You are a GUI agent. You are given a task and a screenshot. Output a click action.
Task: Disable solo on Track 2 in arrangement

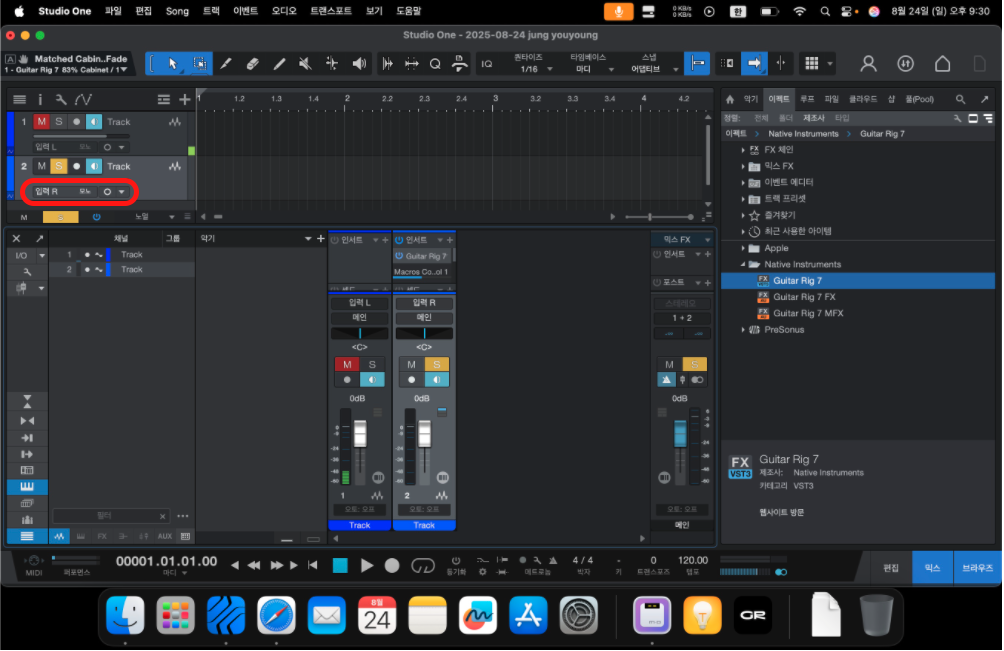click(x=59, y=166)
